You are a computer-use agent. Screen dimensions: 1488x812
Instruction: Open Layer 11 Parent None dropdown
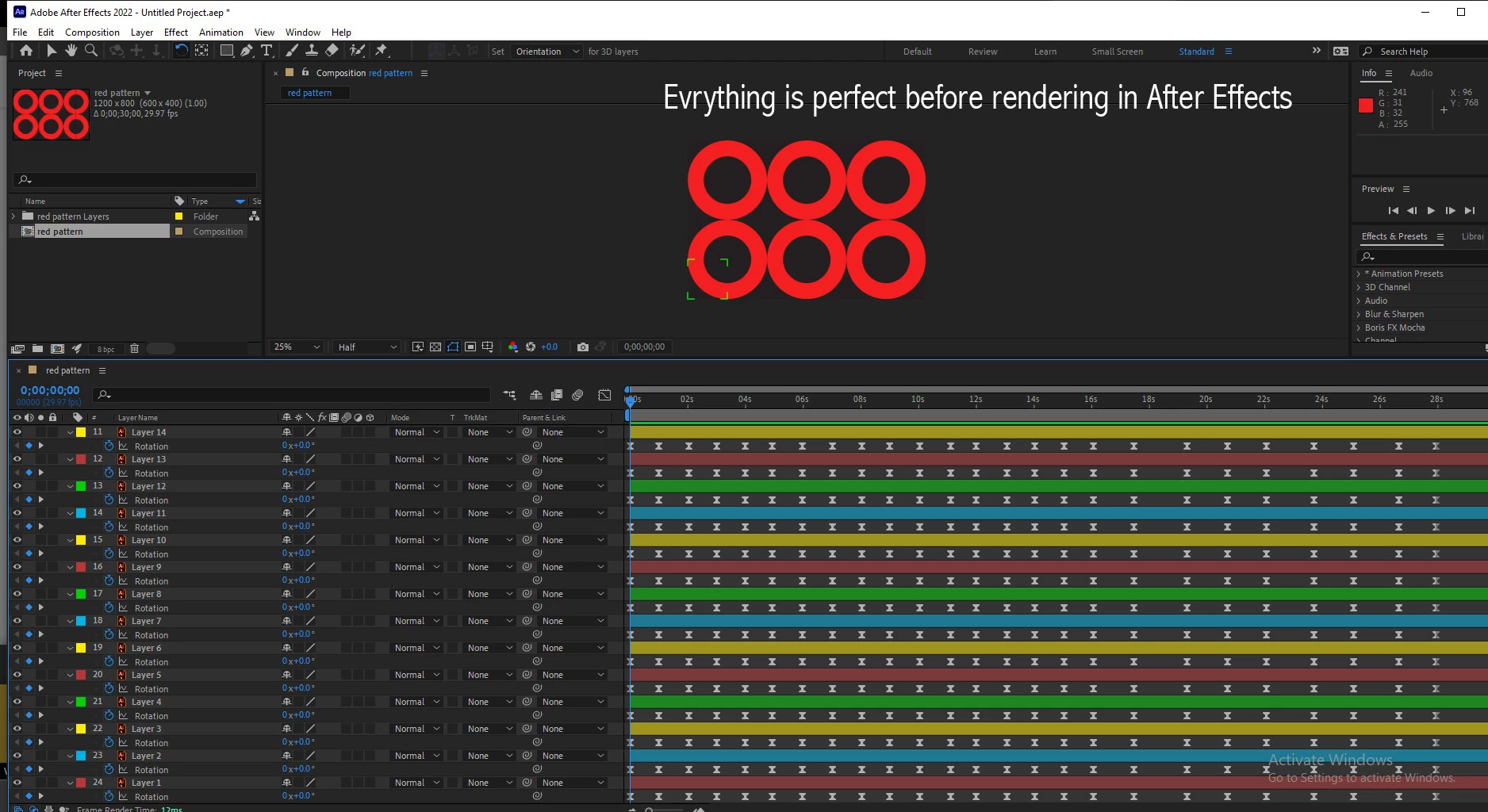click(x=573, y=513)
